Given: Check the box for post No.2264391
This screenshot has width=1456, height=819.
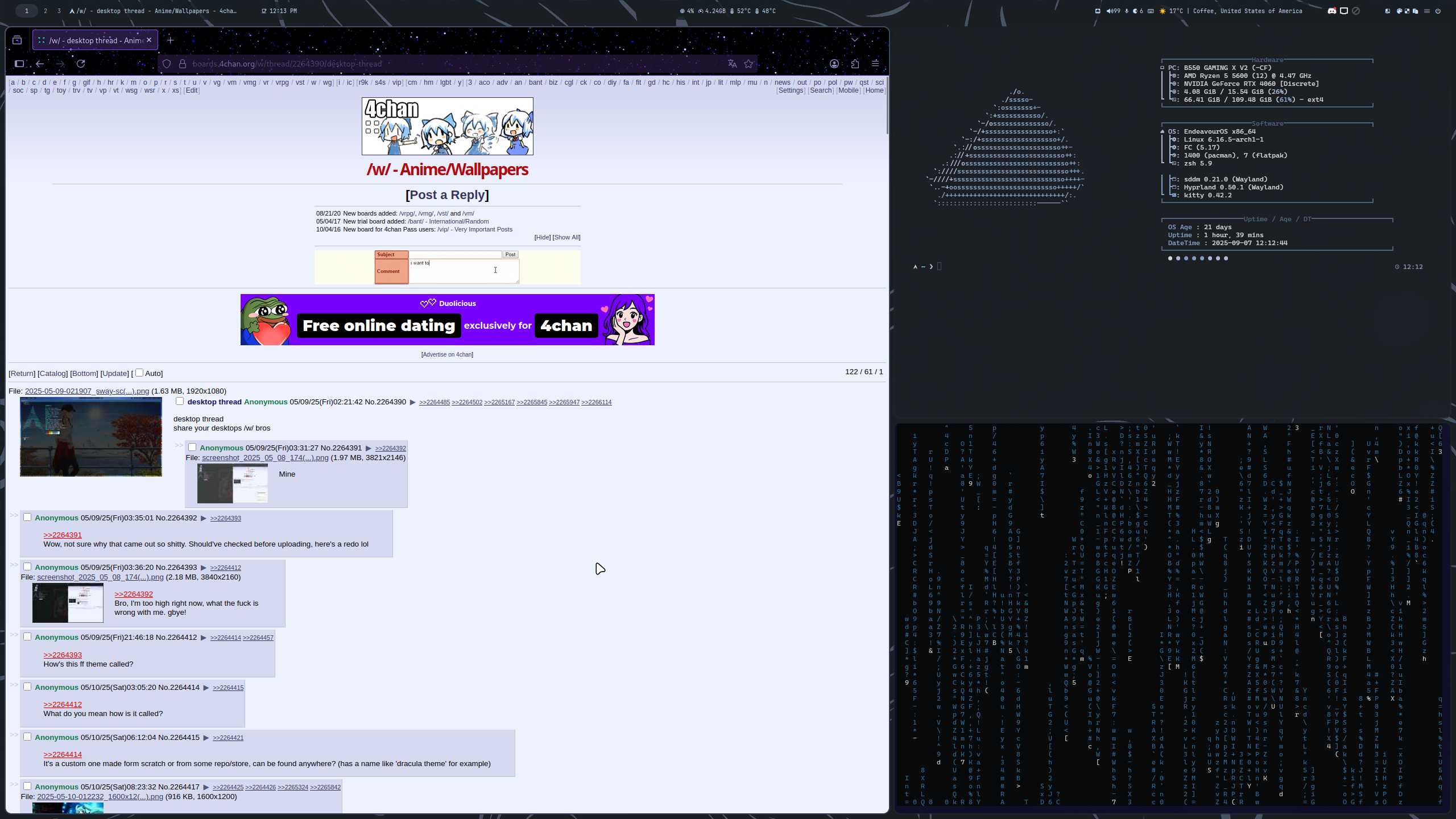Looking at the screenshot, I should click(x=192, y=447).
